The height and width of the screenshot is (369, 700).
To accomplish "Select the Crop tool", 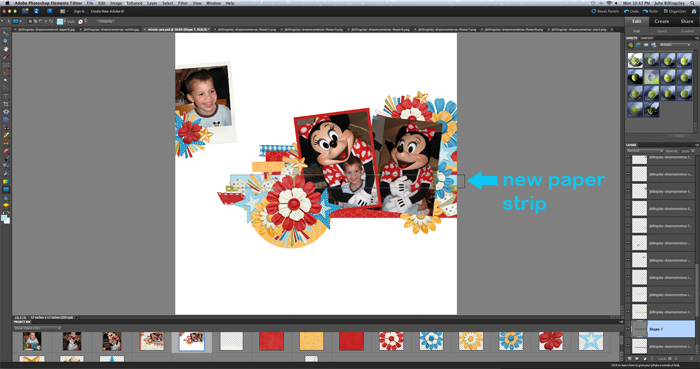I will [6, 104].
